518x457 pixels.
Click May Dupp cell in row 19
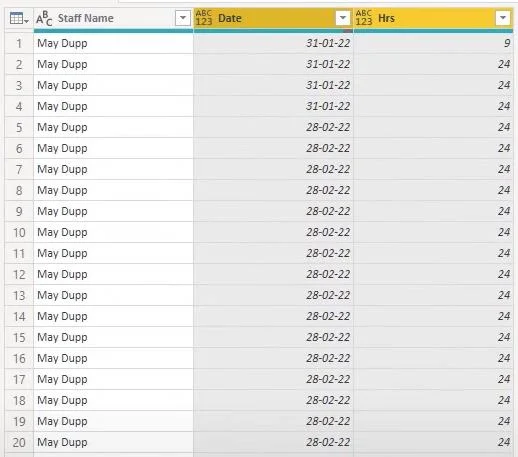click(113, 421)
